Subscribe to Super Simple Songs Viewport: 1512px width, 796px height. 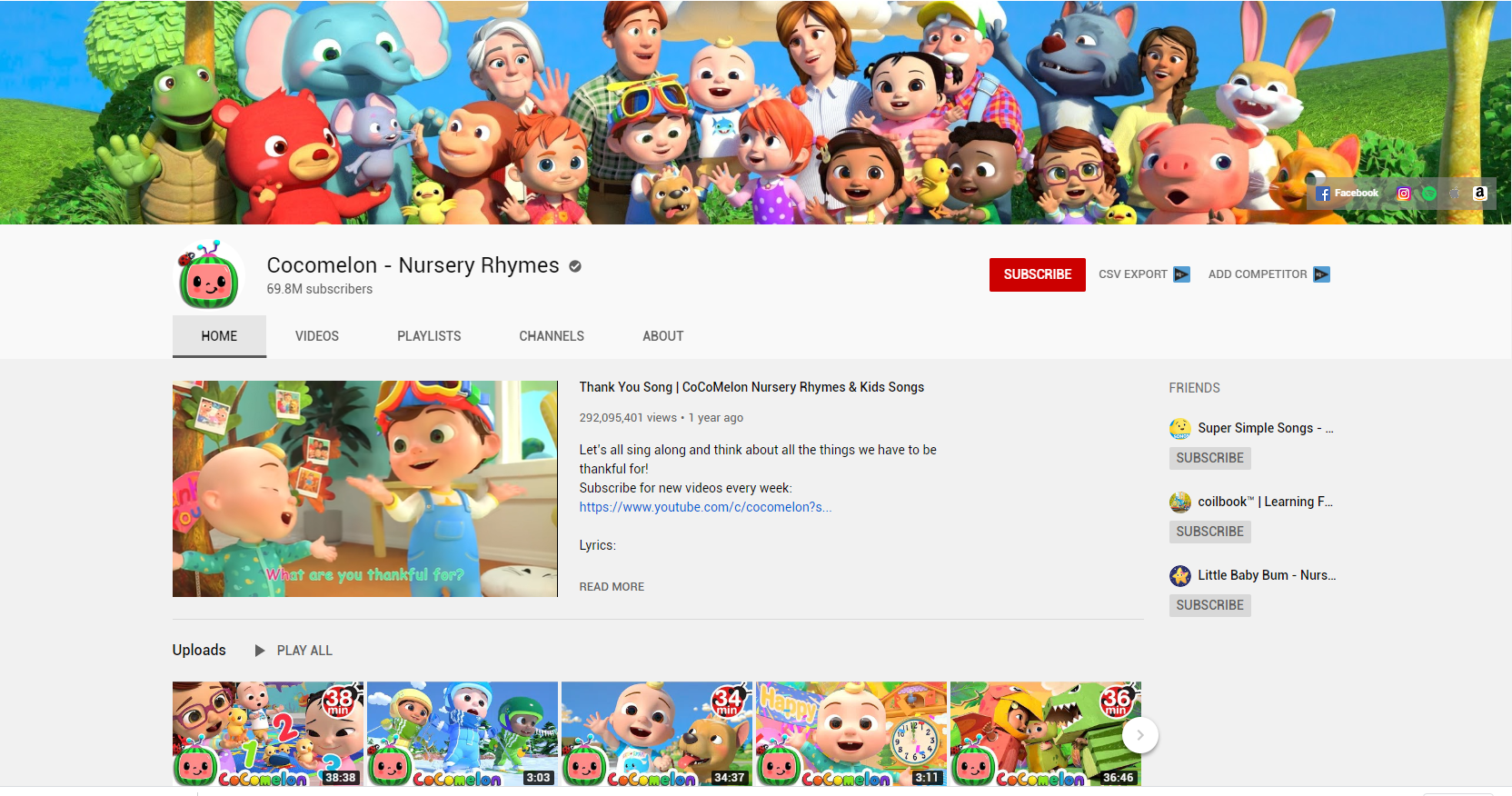tap(1210, 458)
